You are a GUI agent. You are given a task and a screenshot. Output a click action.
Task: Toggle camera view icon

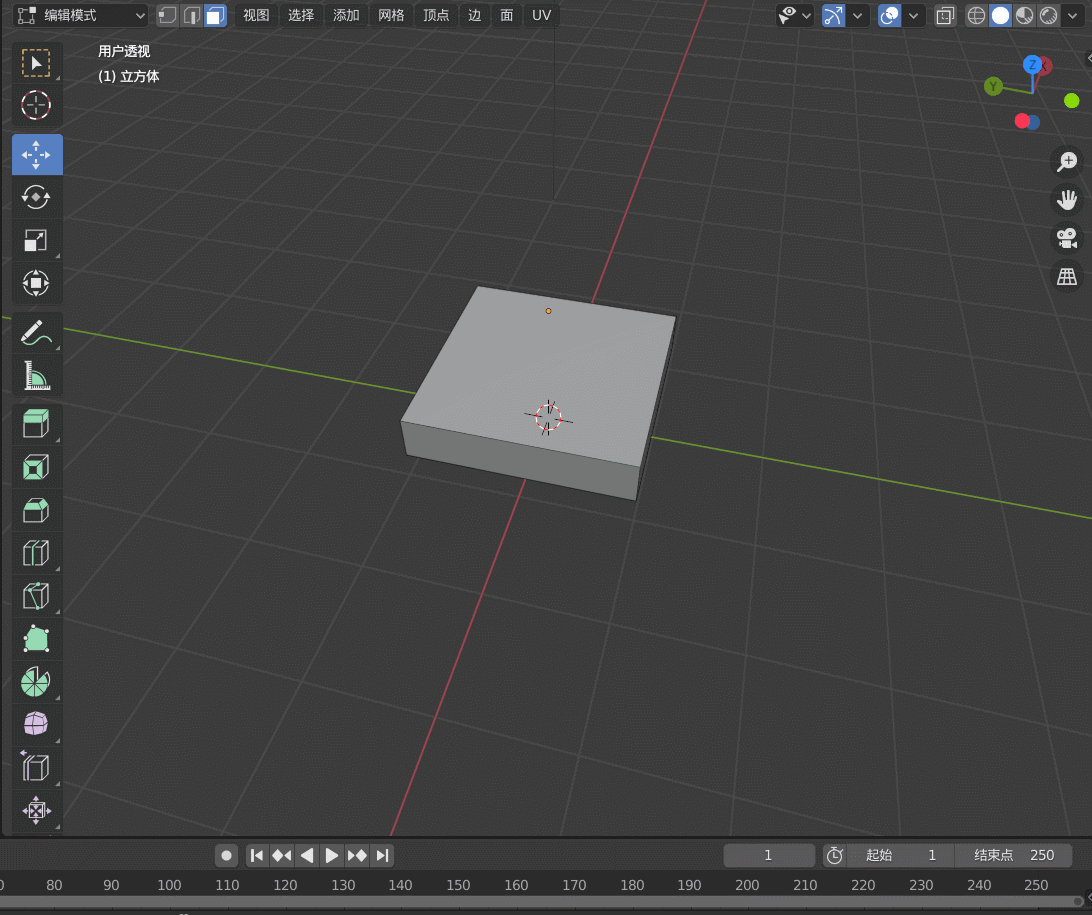point(1067,238)
